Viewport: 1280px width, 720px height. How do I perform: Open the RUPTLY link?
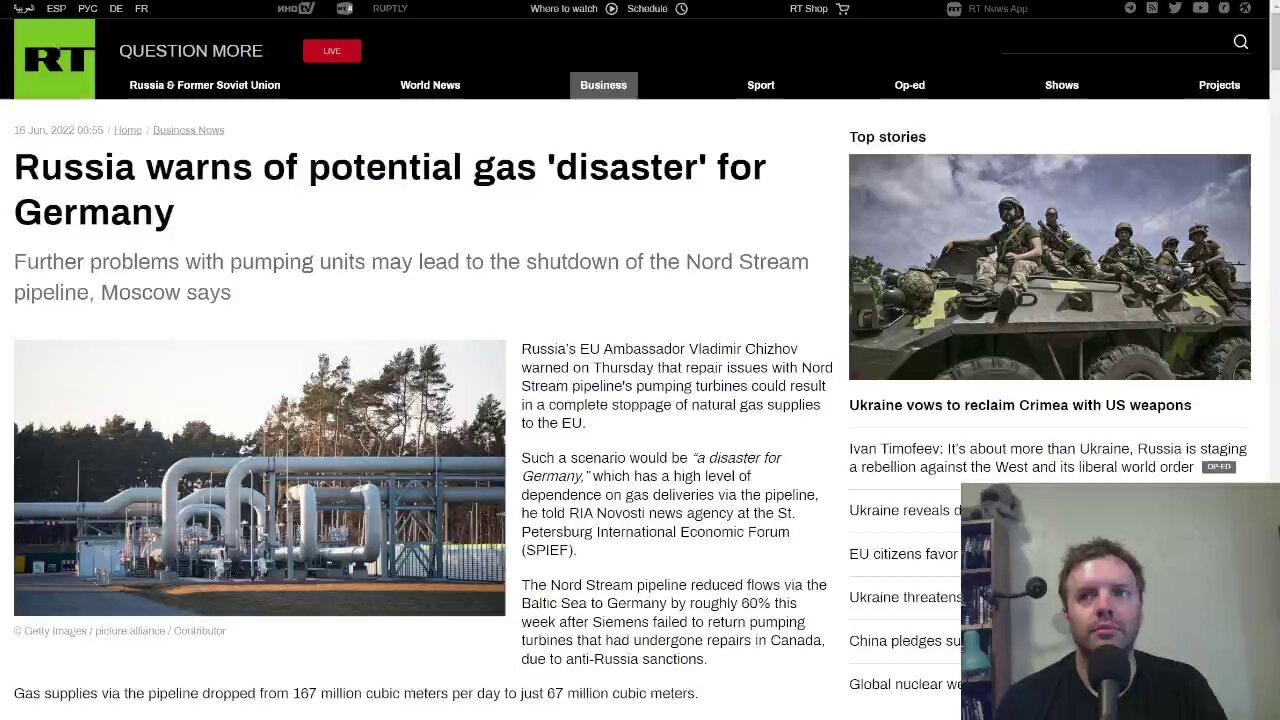(x=390, y=8)
